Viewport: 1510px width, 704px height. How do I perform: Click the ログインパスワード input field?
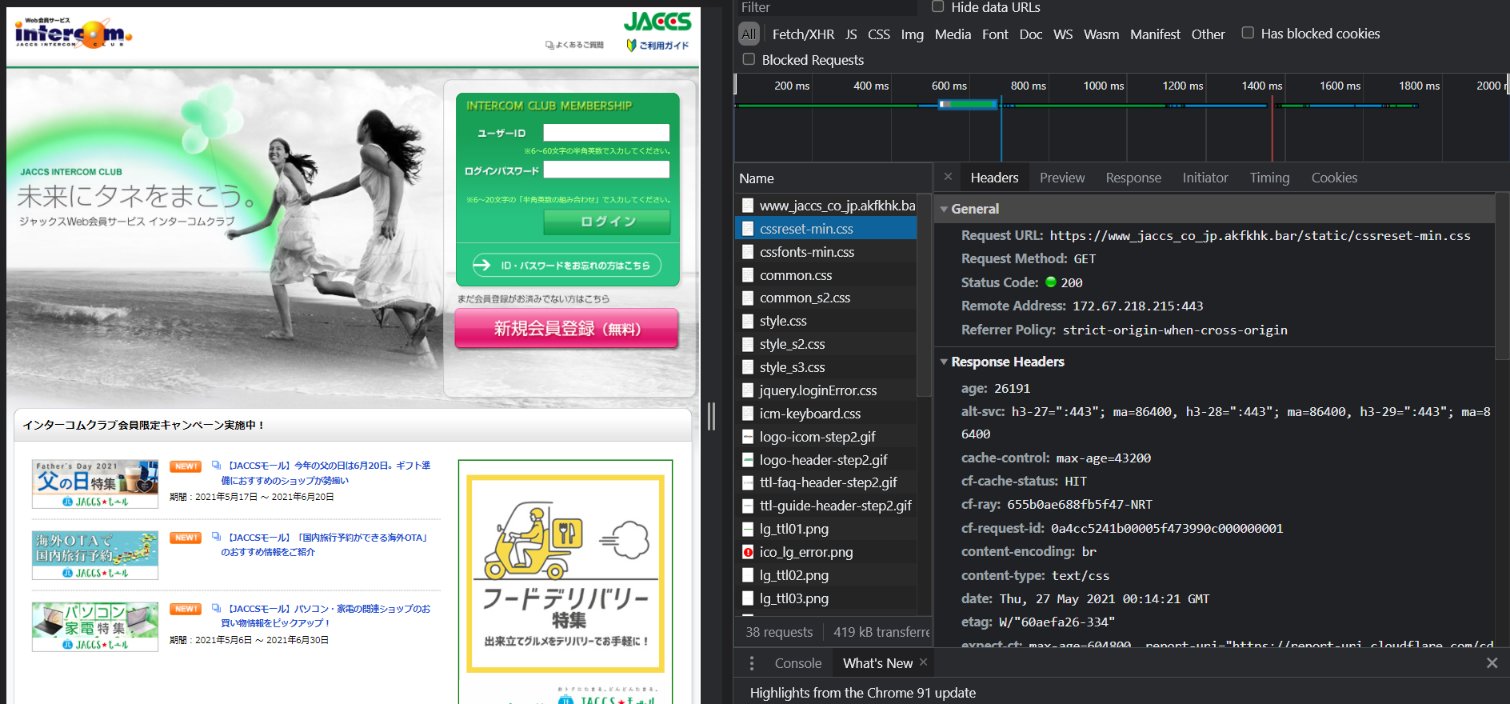pyautogui.click(x=606, y=170)
